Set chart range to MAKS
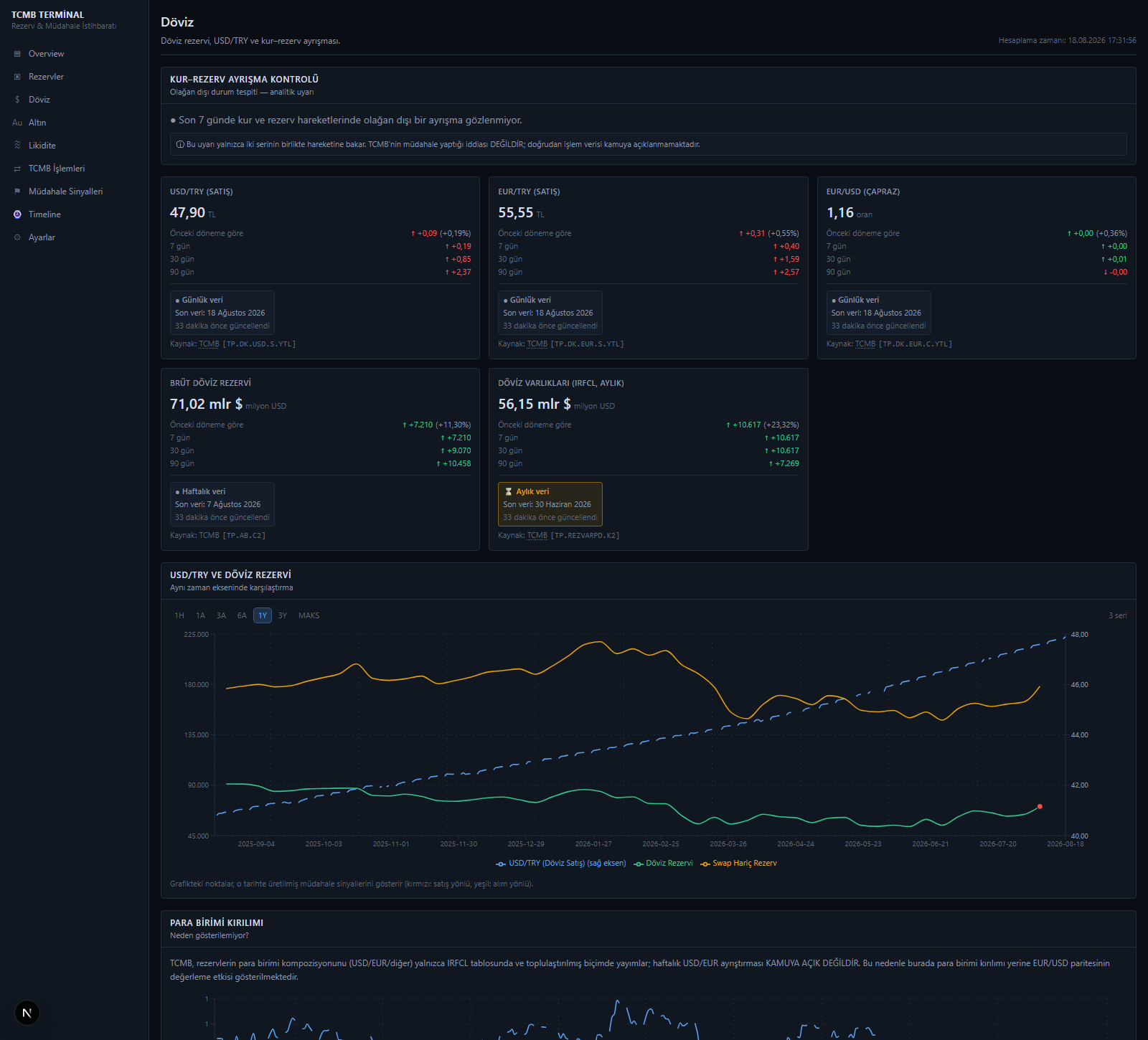The width and height of the screenshot is (1148, 1040). pyautogui.click(x=309, y=615)
